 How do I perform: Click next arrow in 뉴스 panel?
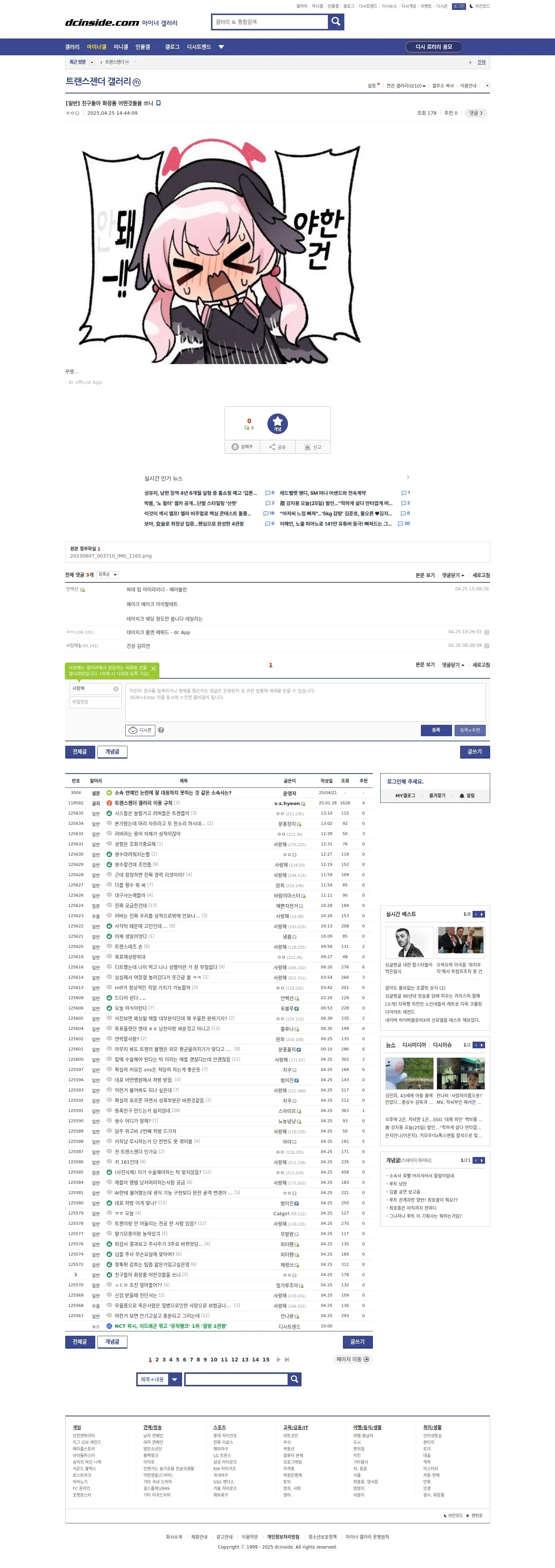(x=482, y=1045)
